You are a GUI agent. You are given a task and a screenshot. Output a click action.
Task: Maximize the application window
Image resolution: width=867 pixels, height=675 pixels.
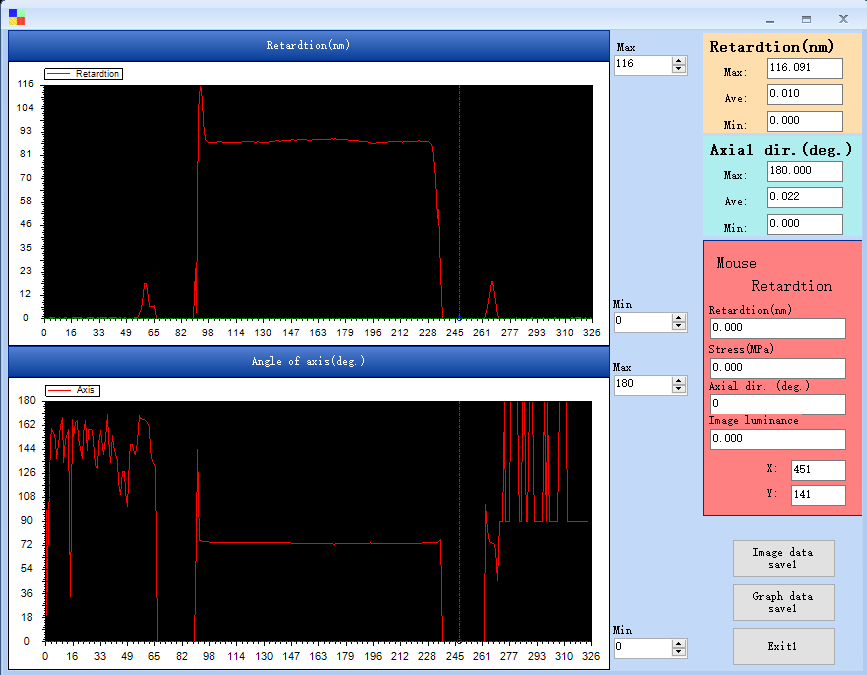tap(806, 19)
